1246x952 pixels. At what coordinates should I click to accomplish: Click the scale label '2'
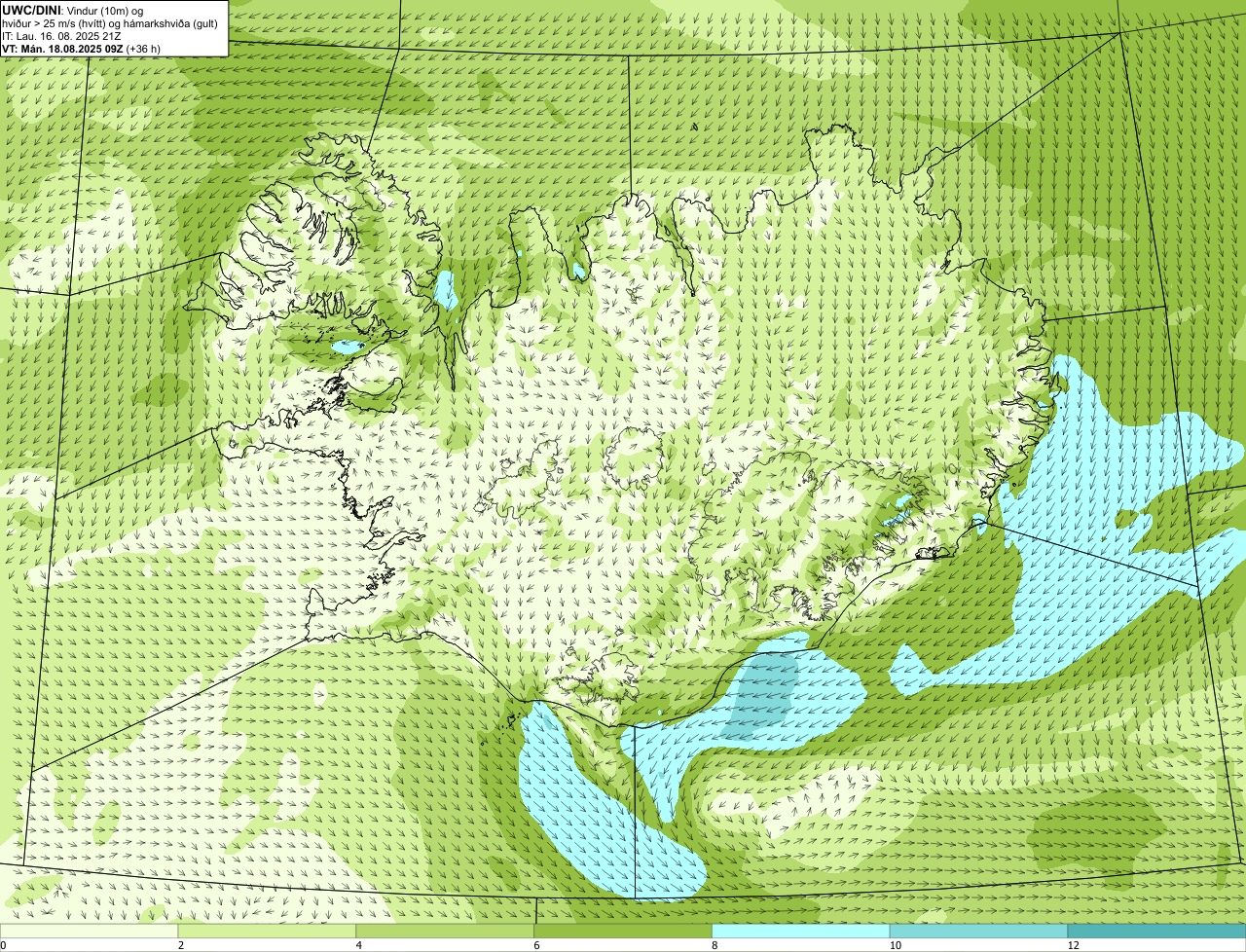click(x=181, y=945)
